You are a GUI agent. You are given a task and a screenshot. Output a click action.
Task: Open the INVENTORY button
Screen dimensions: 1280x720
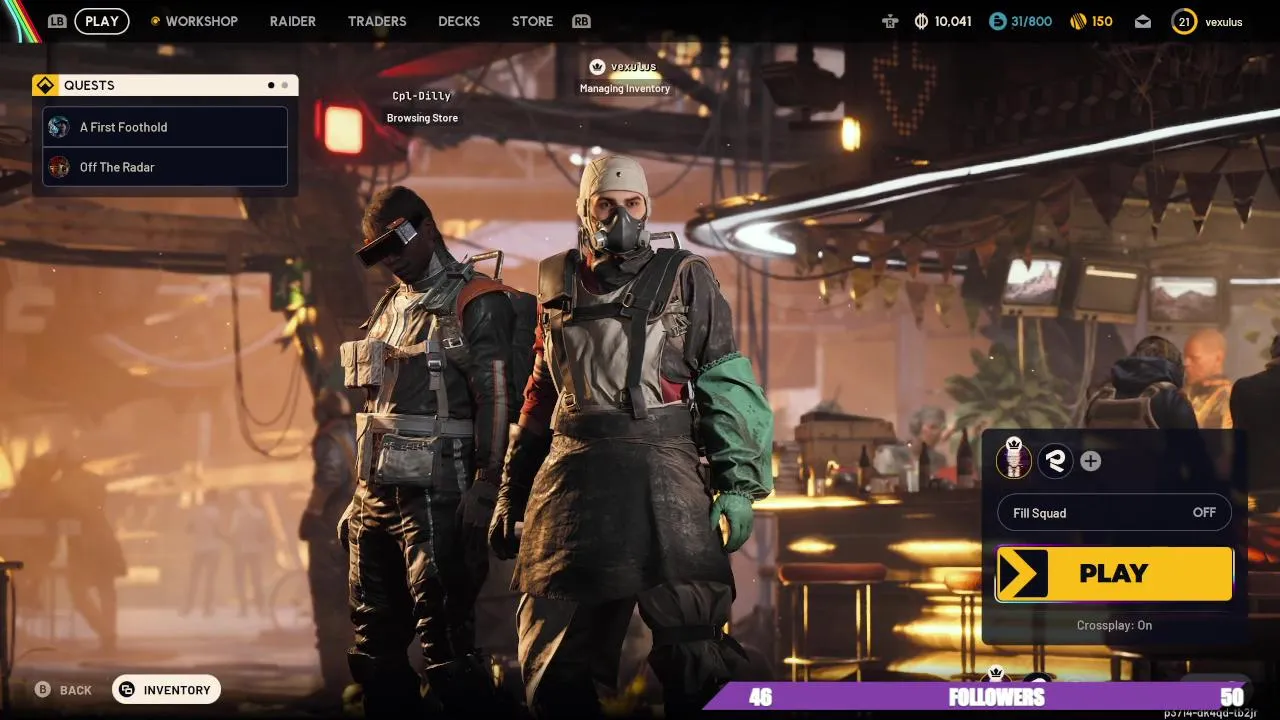pyautogui.click(x=166, y=689)
